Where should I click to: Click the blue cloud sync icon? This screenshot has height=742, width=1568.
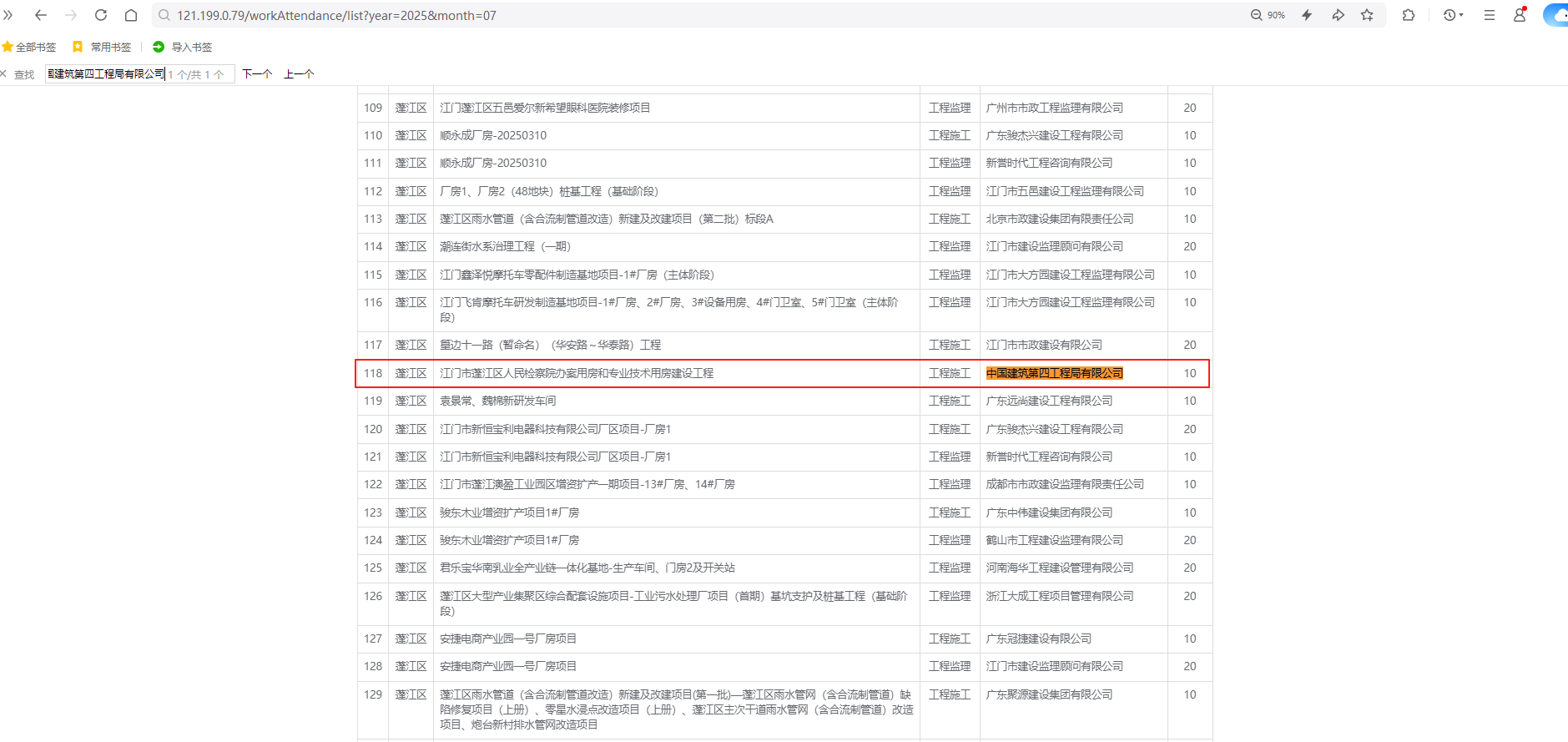(1557, 15)
